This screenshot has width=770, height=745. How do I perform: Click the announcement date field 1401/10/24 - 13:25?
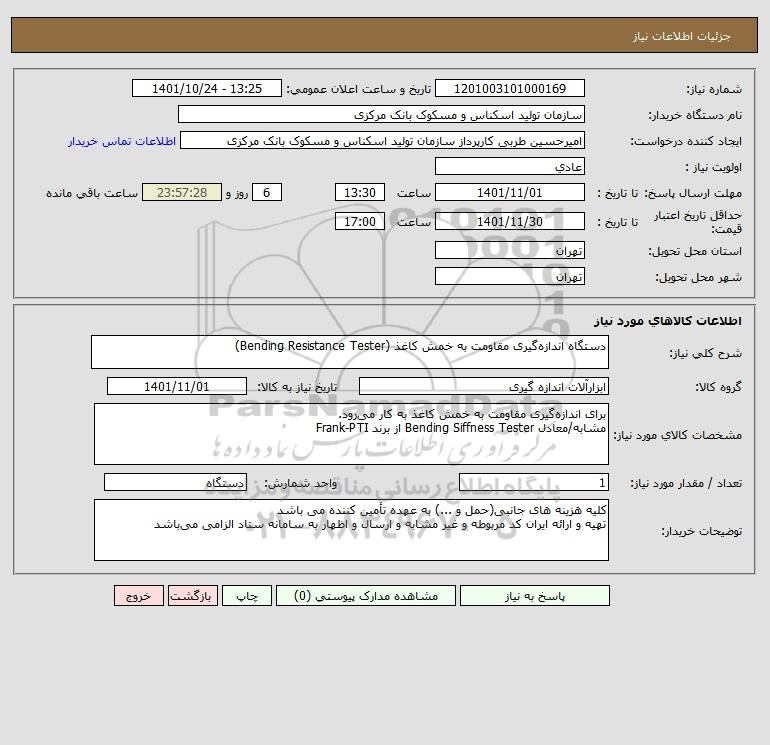click(207, 88)
